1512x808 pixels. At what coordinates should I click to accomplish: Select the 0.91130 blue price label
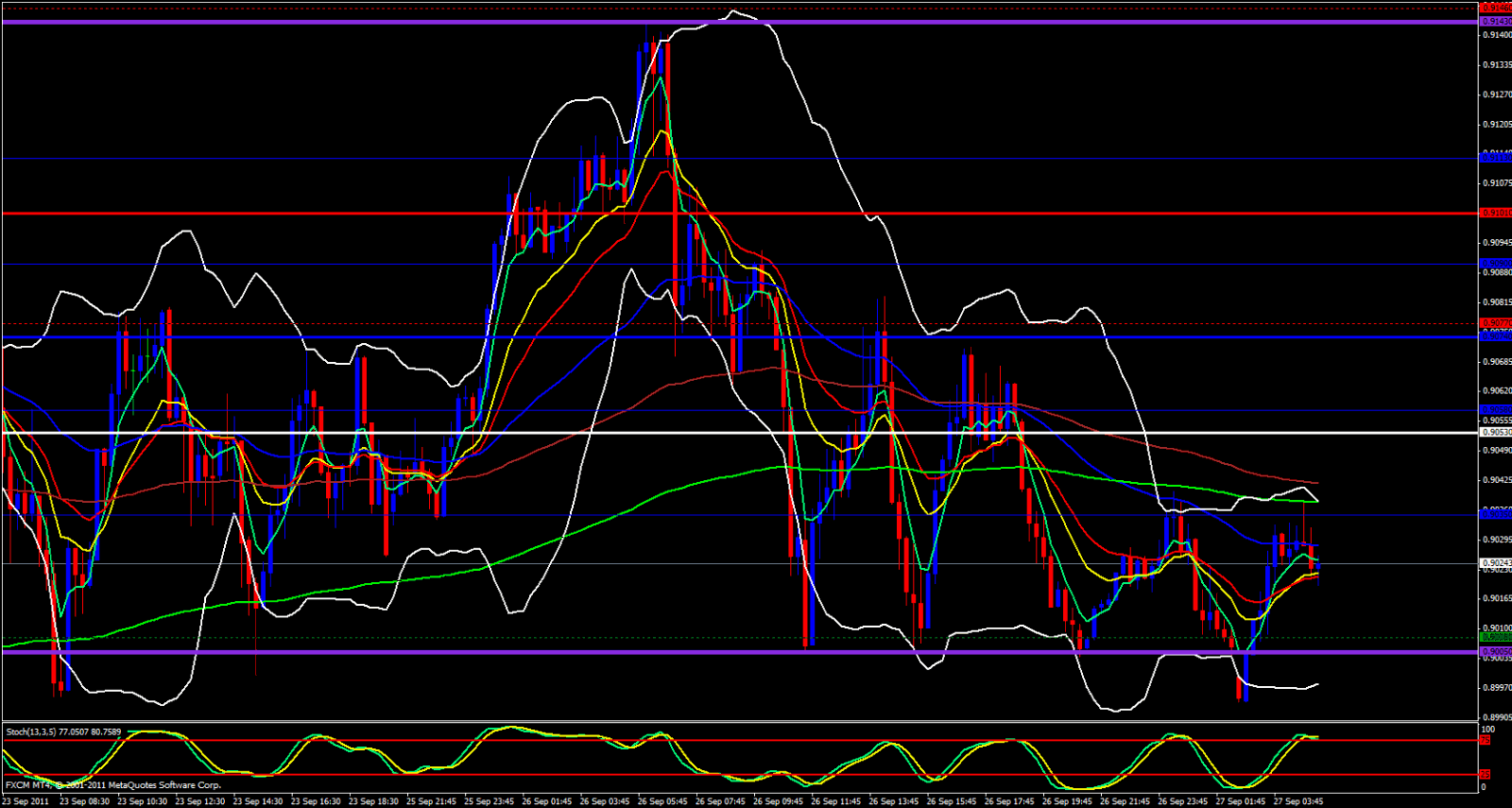point(1495,158)
